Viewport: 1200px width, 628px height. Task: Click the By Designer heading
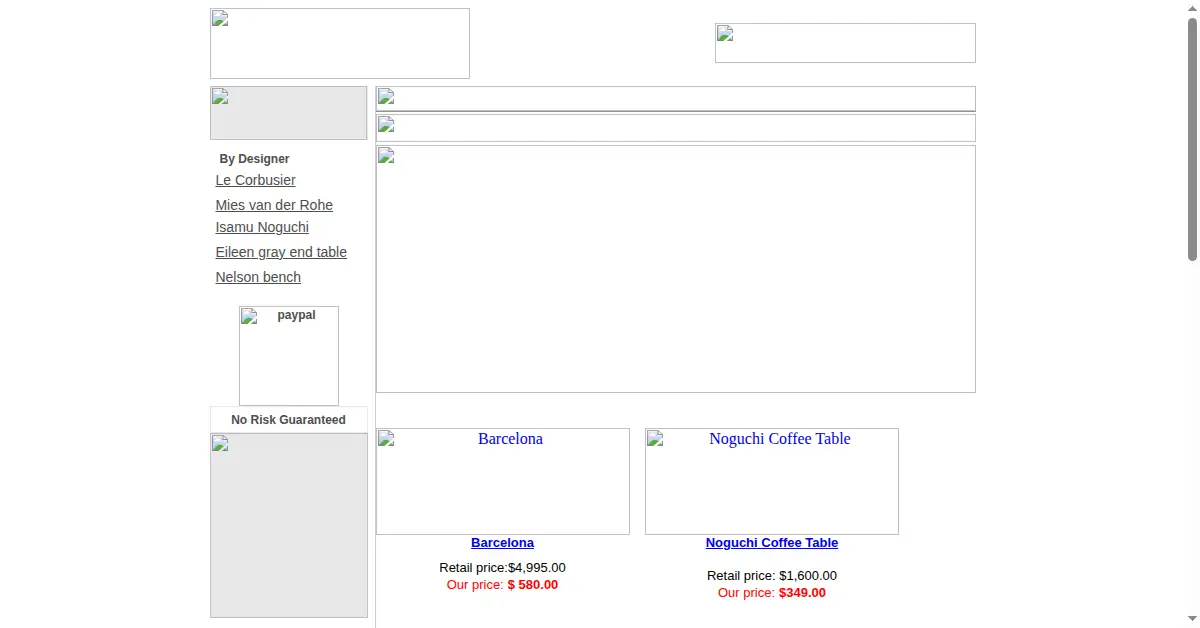pos(254,159)
